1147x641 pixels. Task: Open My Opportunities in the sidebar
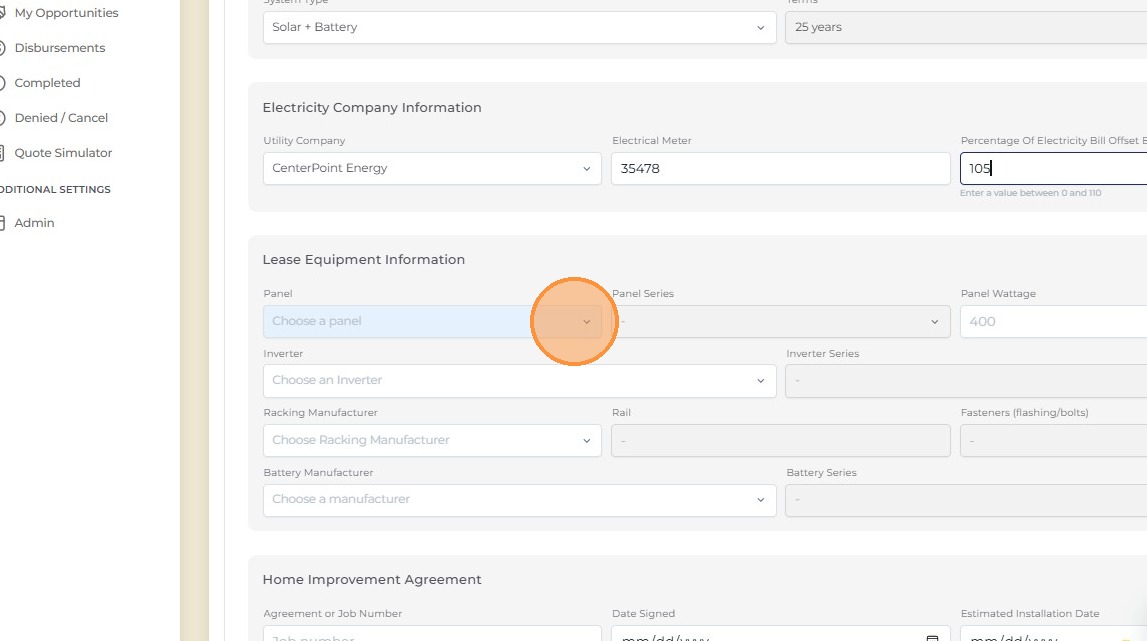[66, 12]
